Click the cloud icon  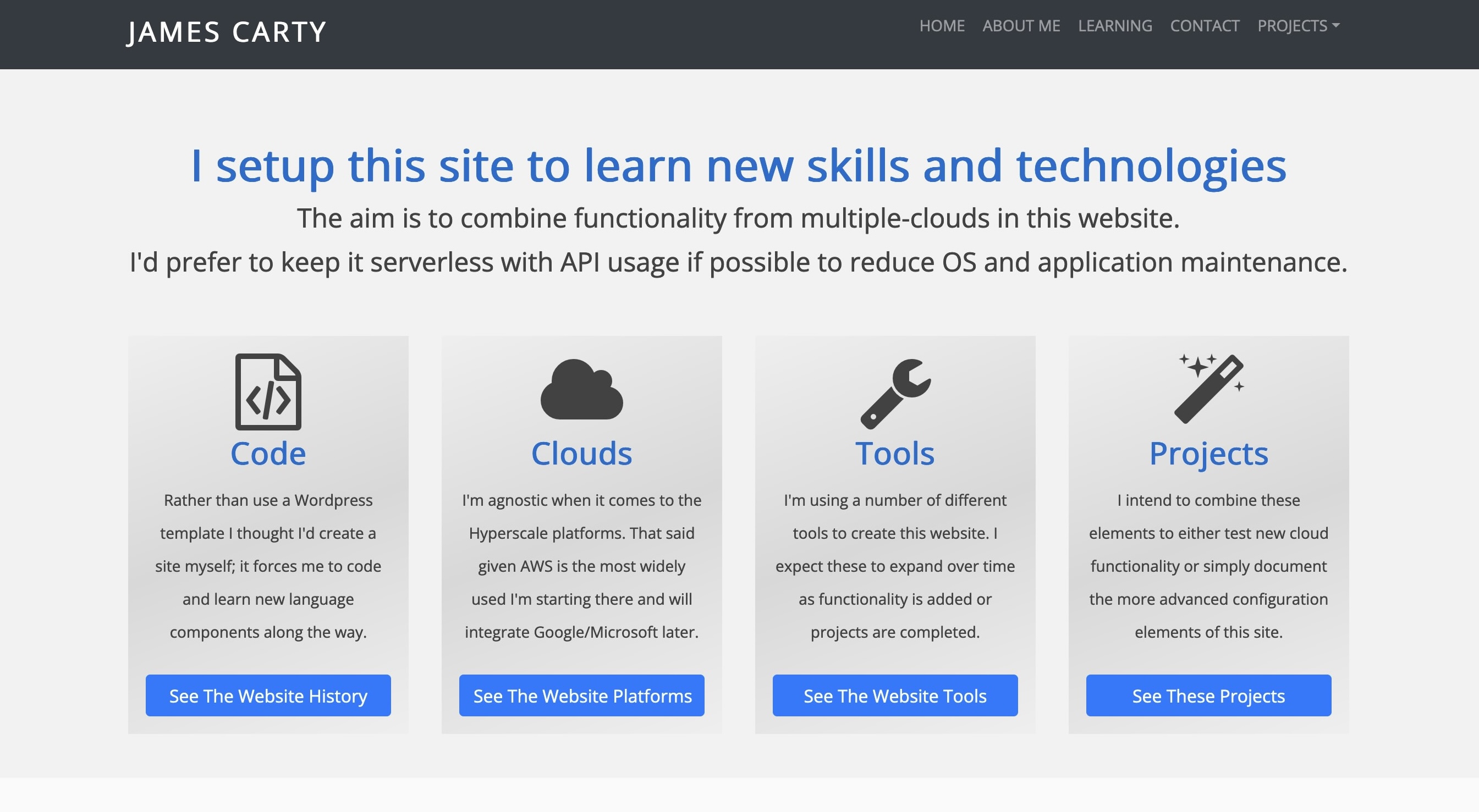(581, 390)
